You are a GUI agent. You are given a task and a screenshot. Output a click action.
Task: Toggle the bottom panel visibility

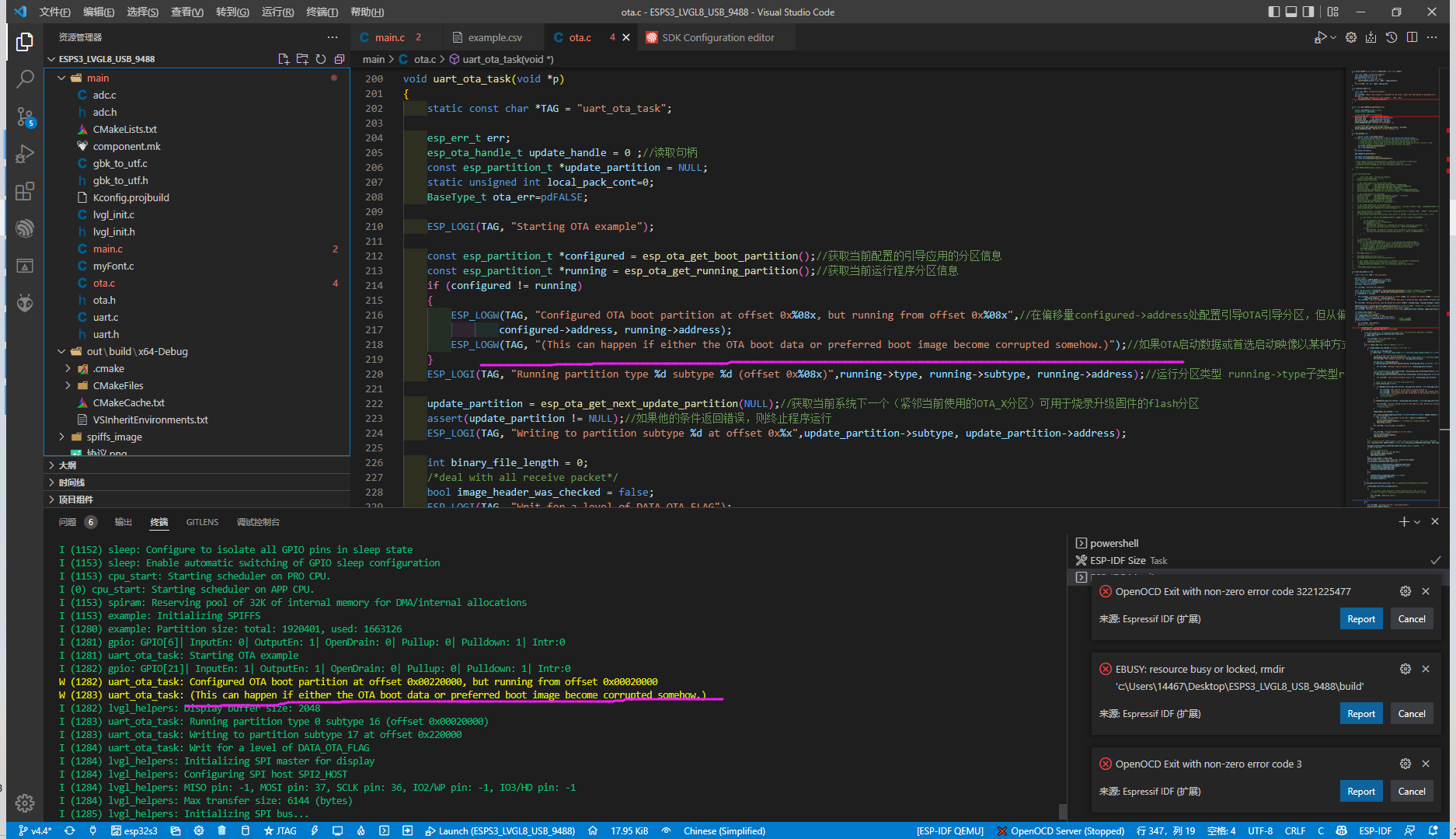1291,12
